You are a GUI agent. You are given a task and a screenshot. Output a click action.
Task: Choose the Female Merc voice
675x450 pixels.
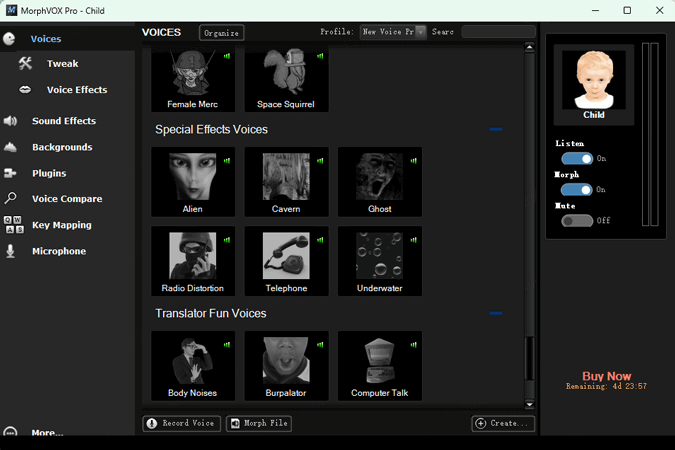click(192, 78)
